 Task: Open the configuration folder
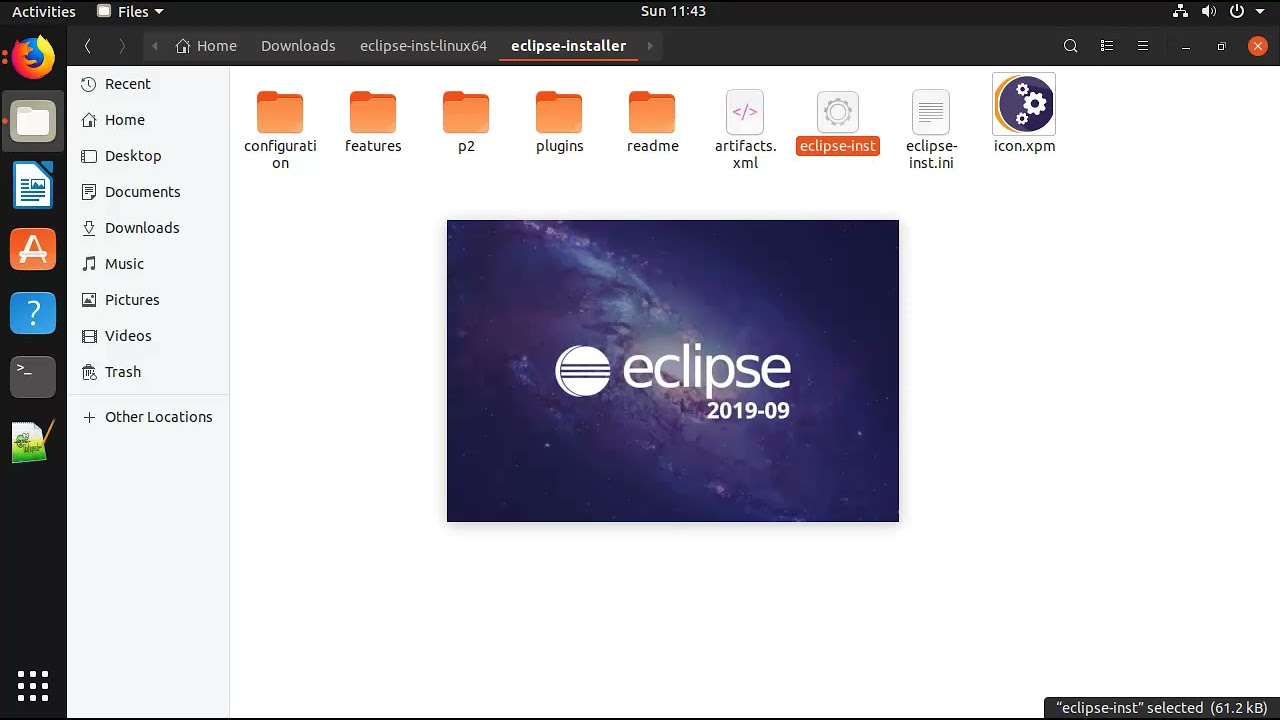click(280, 129)
